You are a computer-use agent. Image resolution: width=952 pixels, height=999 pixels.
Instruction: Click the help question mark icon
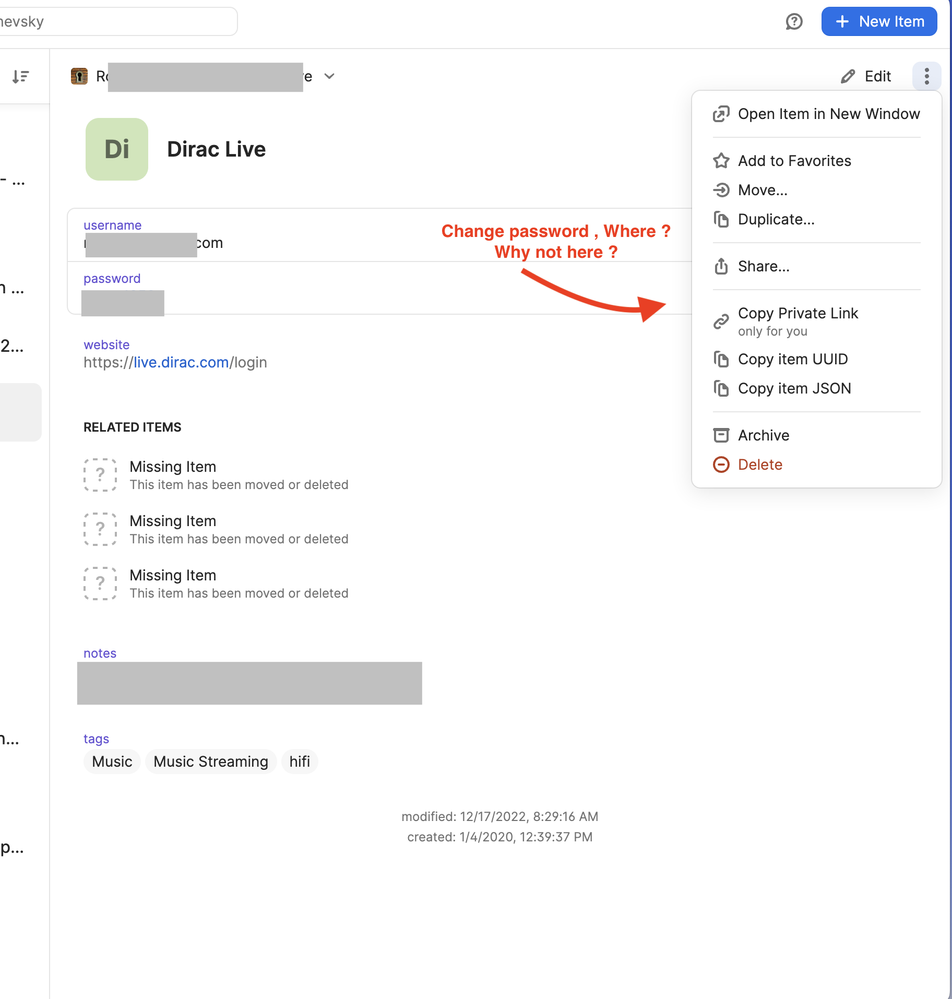pos(794,22)
